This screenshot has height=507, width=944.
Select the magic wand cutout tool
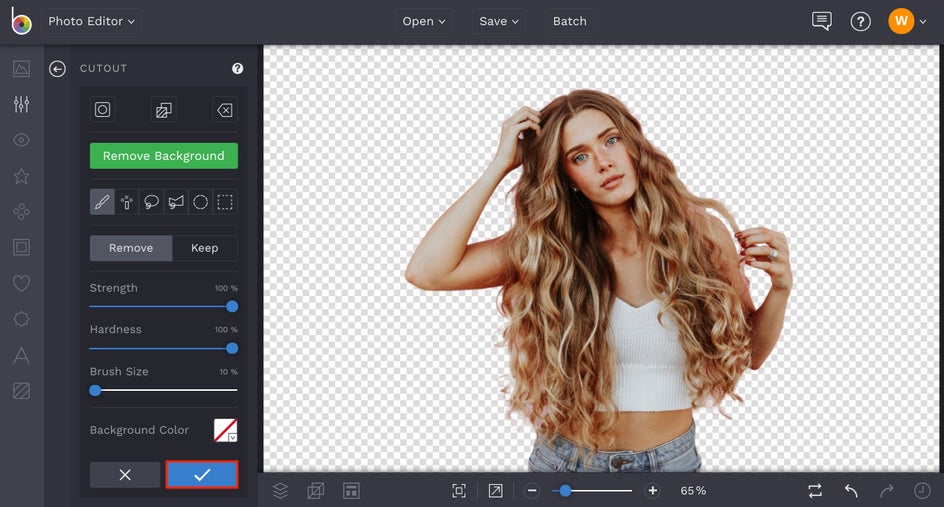pyautogui.click(x=126, y=202)
